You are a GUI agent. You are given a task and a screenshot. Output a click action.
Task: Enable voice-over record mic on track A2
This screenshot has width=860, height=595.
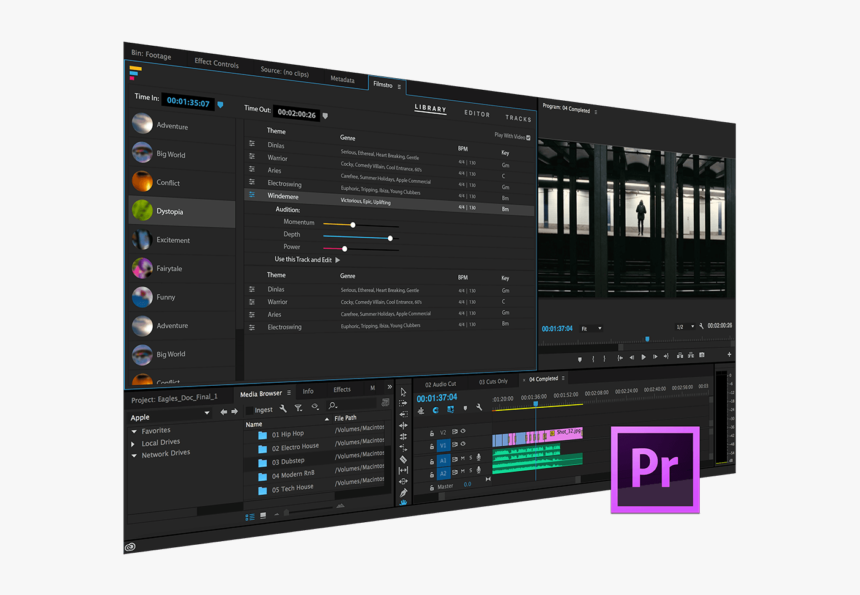point(478,469)
